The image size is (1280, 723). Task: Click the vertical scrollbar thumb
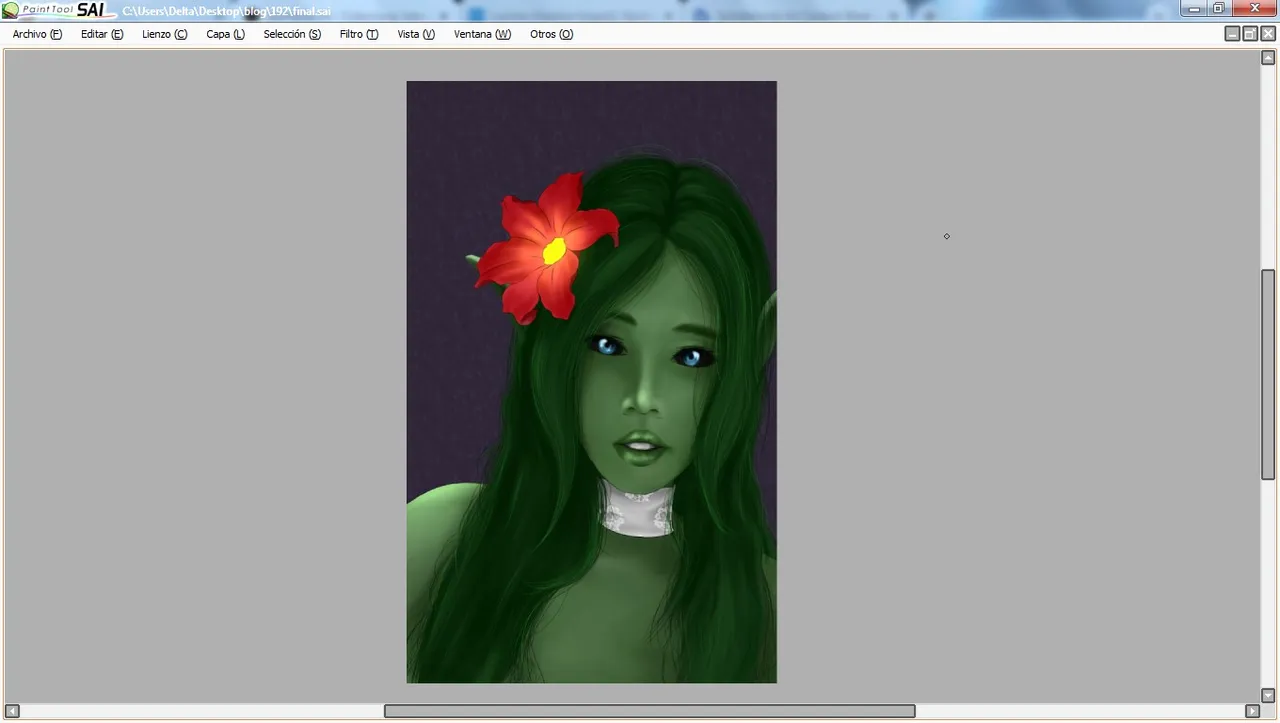[1268, 375]
